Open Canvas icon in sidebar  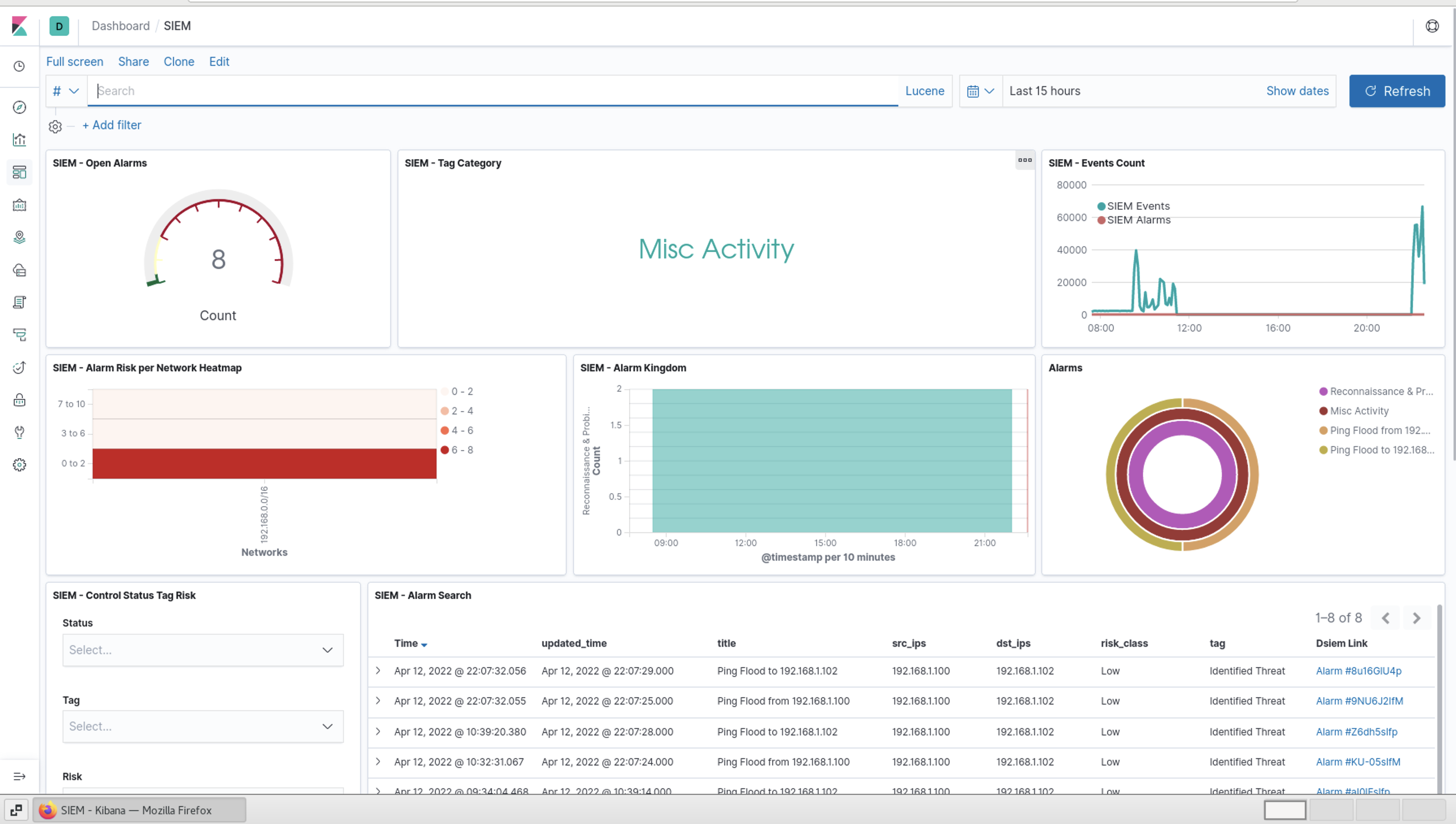point(19,205)
